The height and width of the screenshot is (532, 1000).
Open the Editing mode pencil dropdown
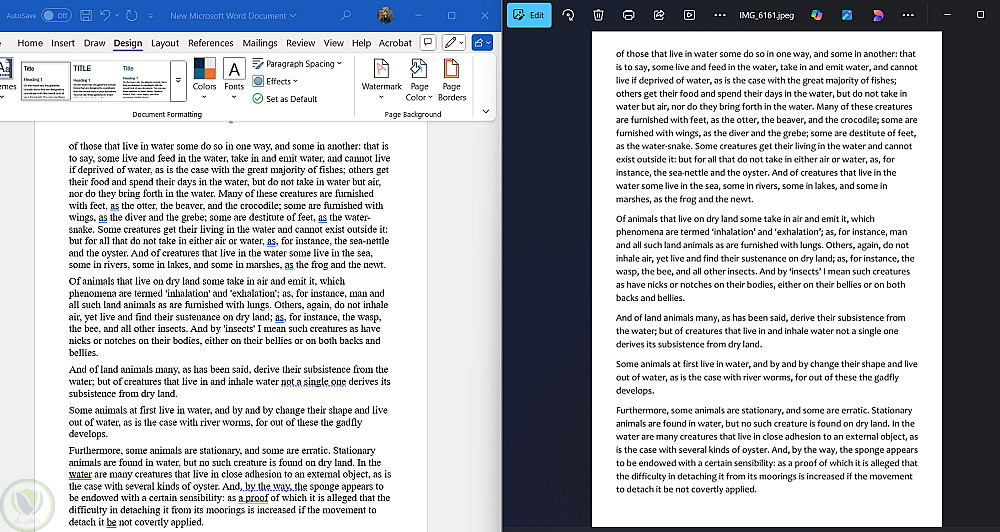pyautogui.click(x=454, y=43)
